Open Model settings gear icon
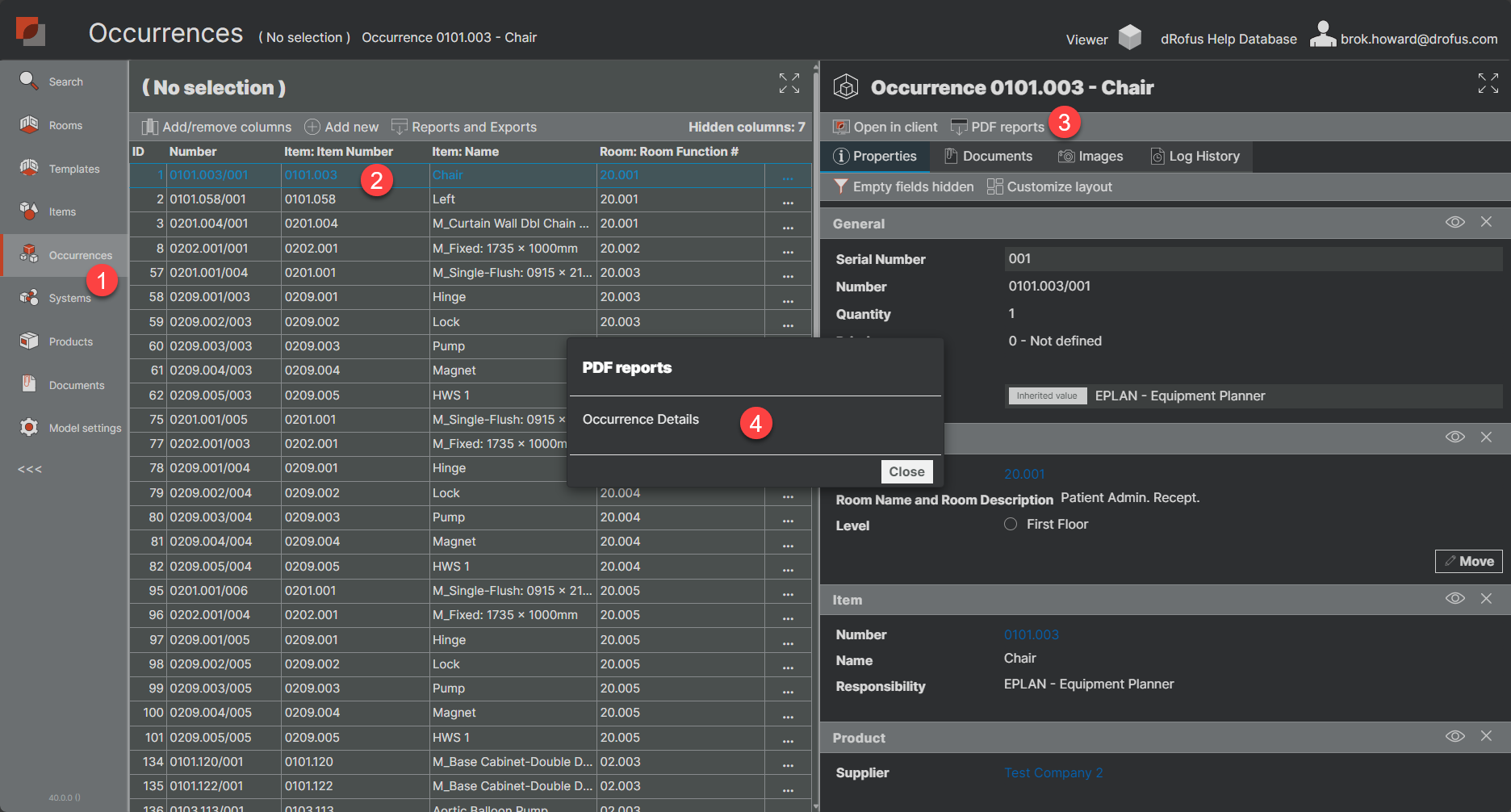This screenshot has width=1511, height=812. (29, 427)
